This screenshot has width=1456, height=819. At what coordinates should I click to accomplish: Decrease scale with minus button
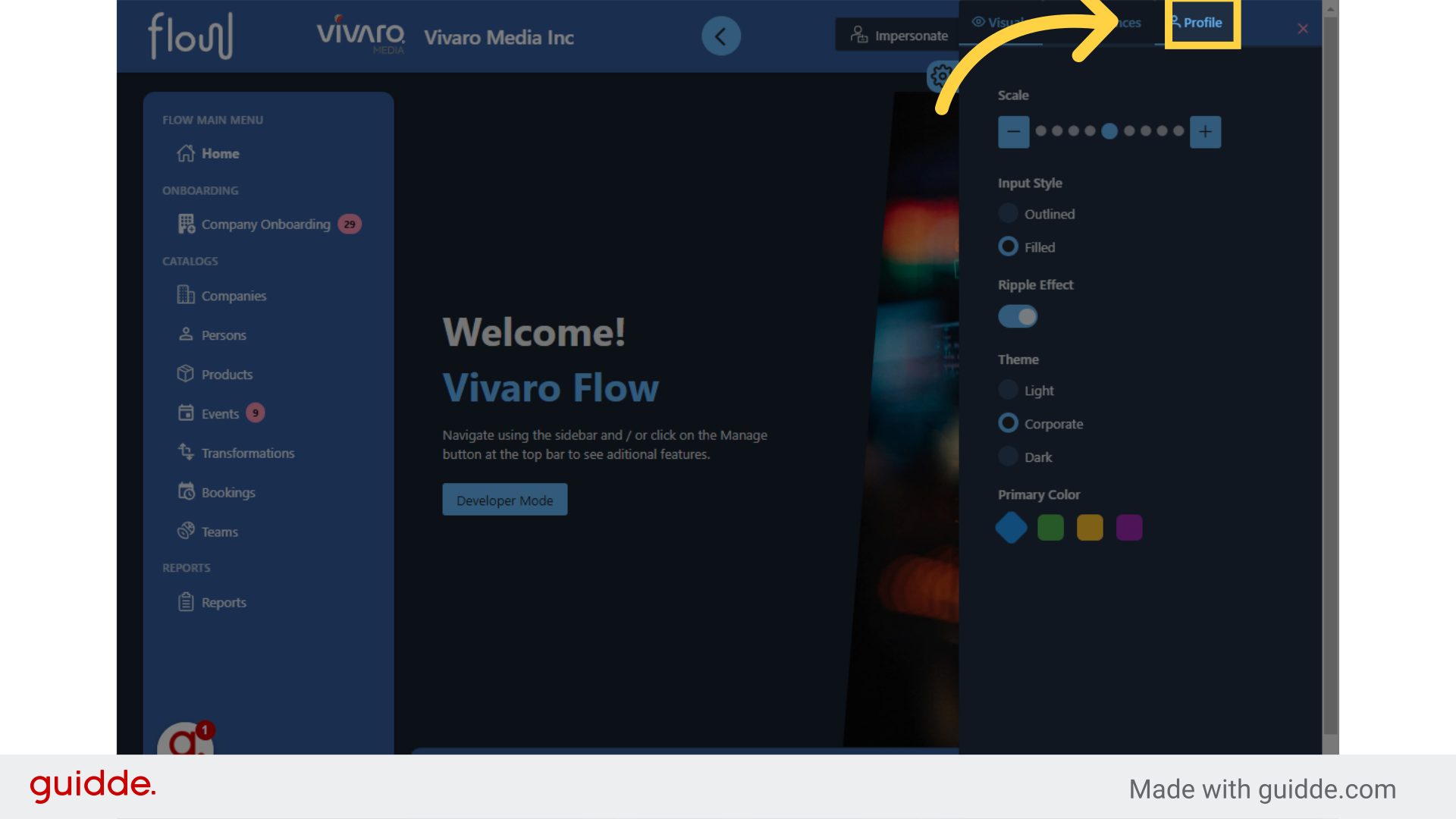(x=1013, y=132)
